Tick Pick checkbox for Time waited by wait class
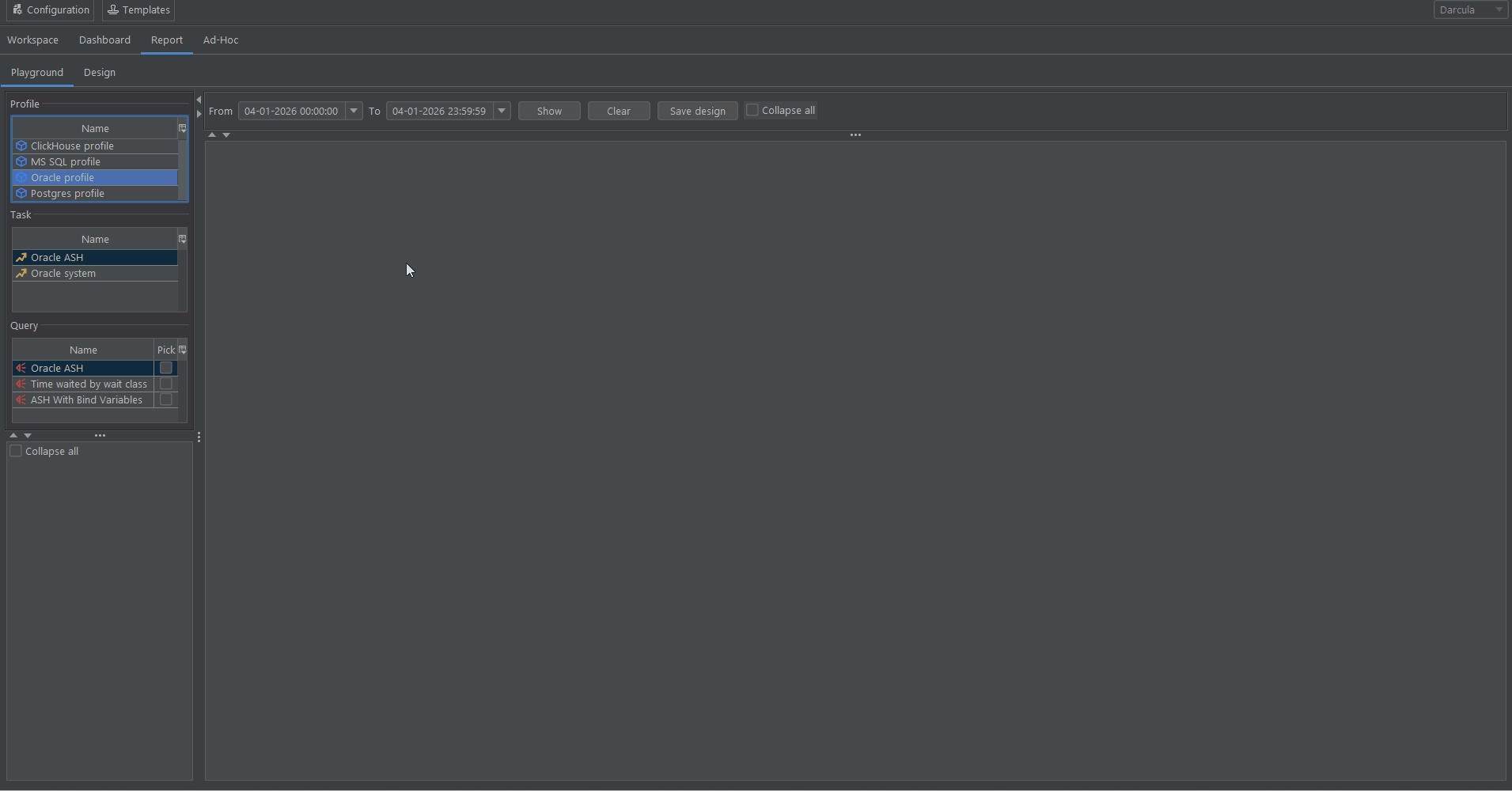The height and width of the screenshot is (791, 1512). [x=166, y=384]
